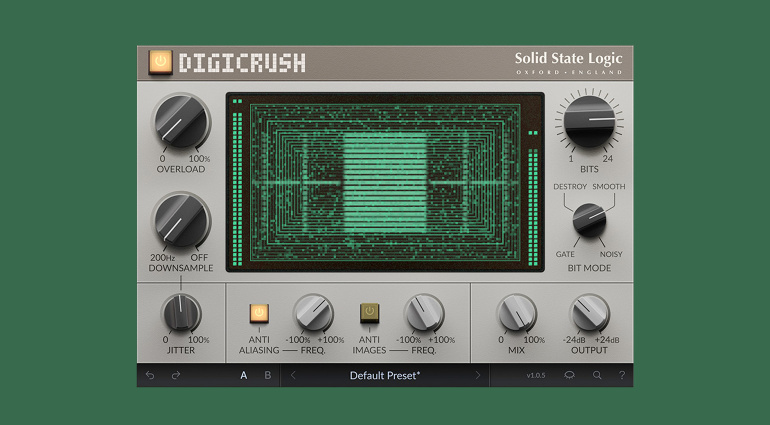Click the redo arrow icon
The height and width of the screenshot is (425, 770).
click(x=176, y=376)
